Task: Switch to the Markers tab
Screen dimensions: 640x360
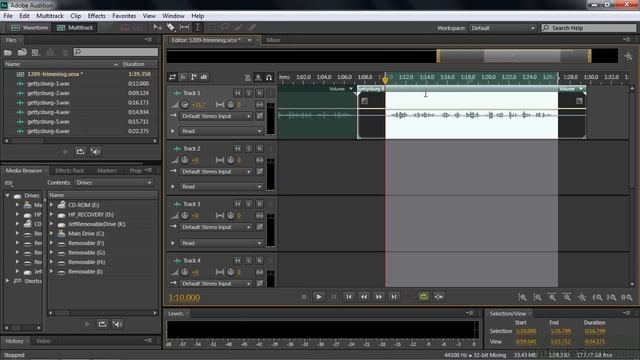Action: pyautogui.click(x=107, y=171)
